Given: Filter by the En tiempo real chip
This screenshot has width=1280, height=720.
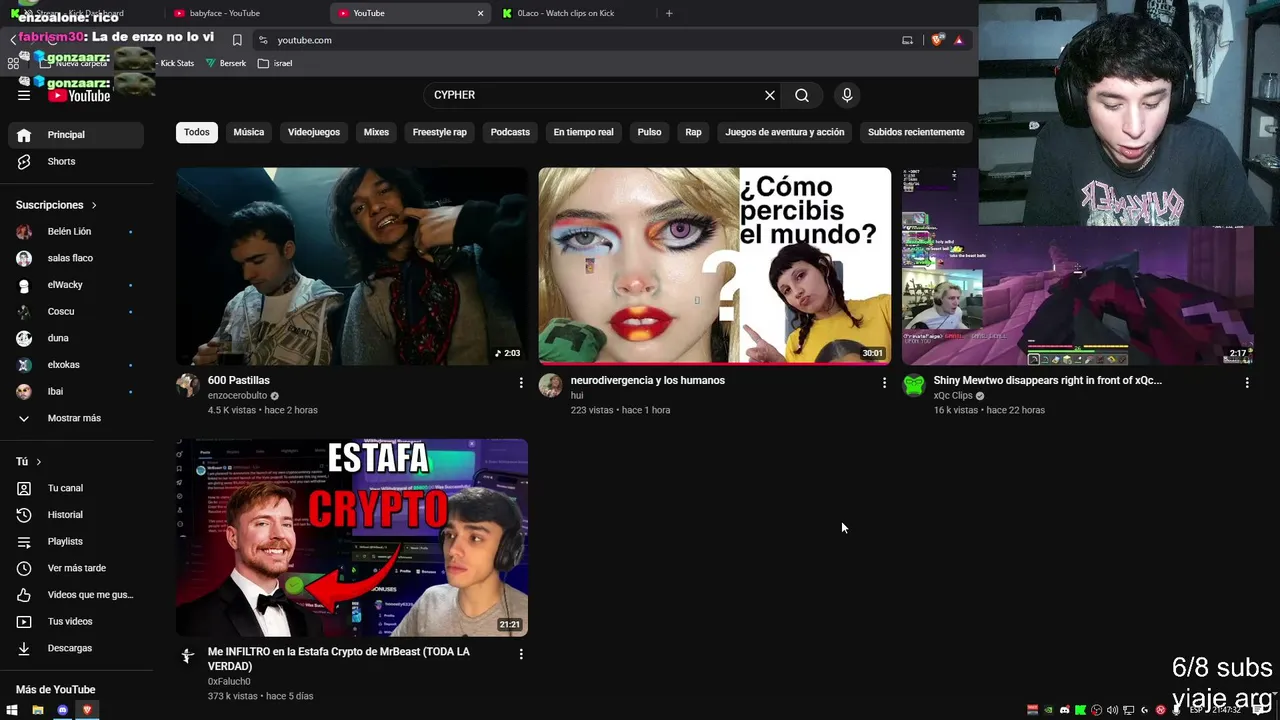Looking at the screenshot, I should [x=584, y=132].
